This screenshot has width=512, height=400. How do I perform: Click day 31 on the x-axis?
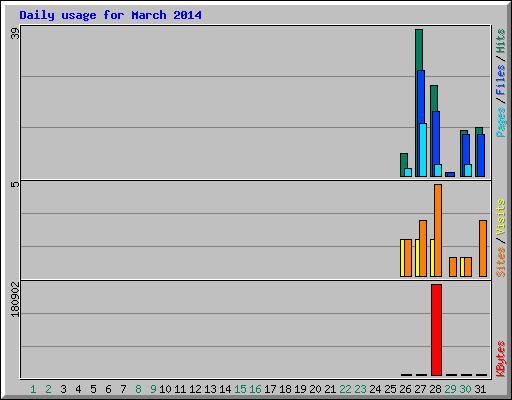[480, 389]
